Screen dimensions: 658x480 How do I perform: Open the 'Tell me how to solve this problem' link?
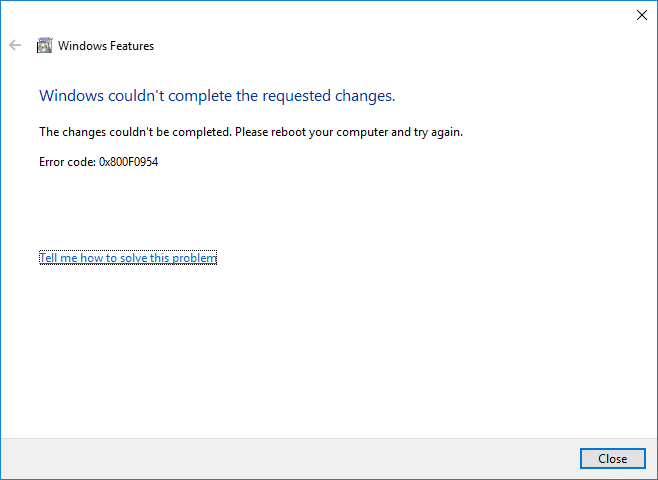point(127,258)
